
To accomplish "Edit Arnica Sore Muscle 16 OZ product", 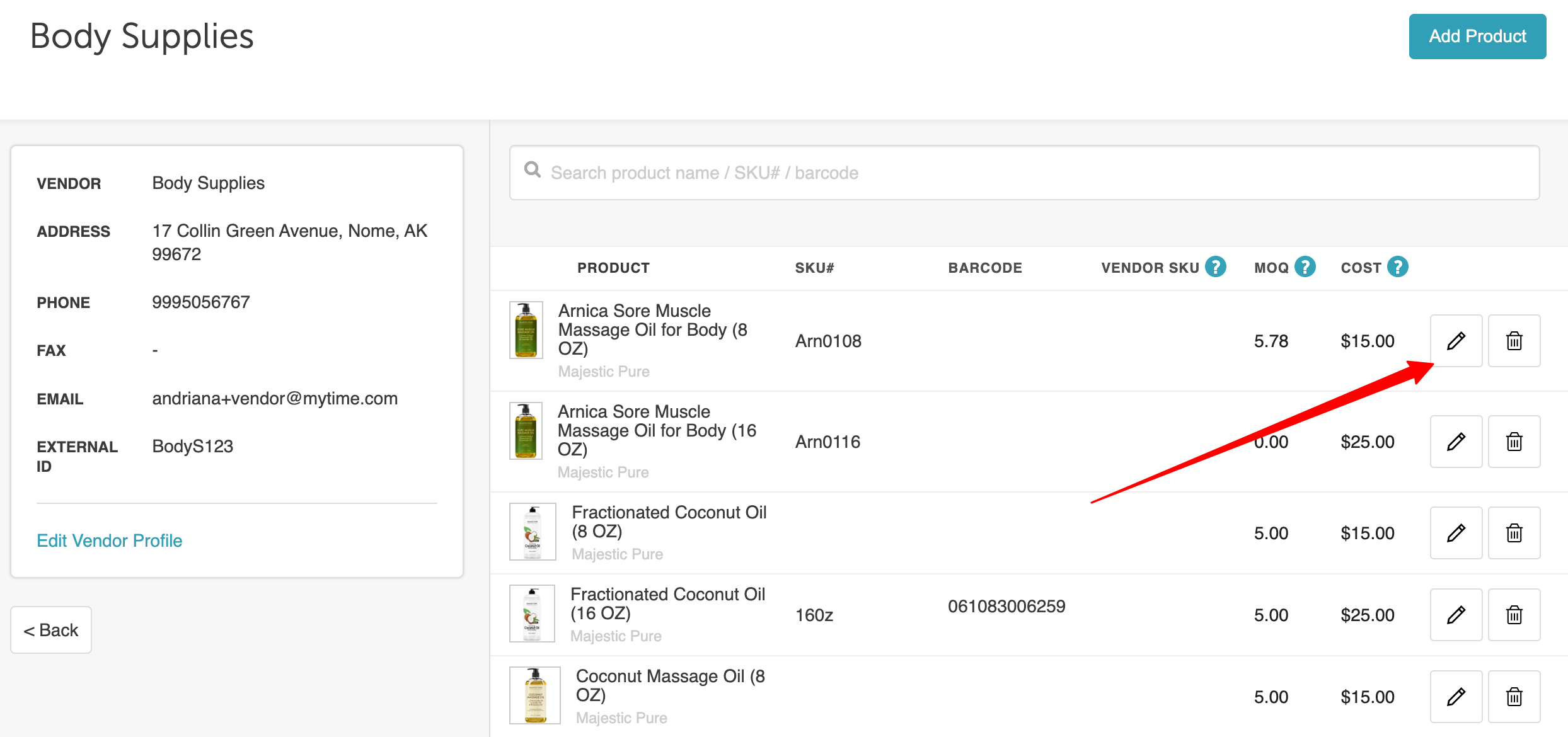I will point(1456,442).
